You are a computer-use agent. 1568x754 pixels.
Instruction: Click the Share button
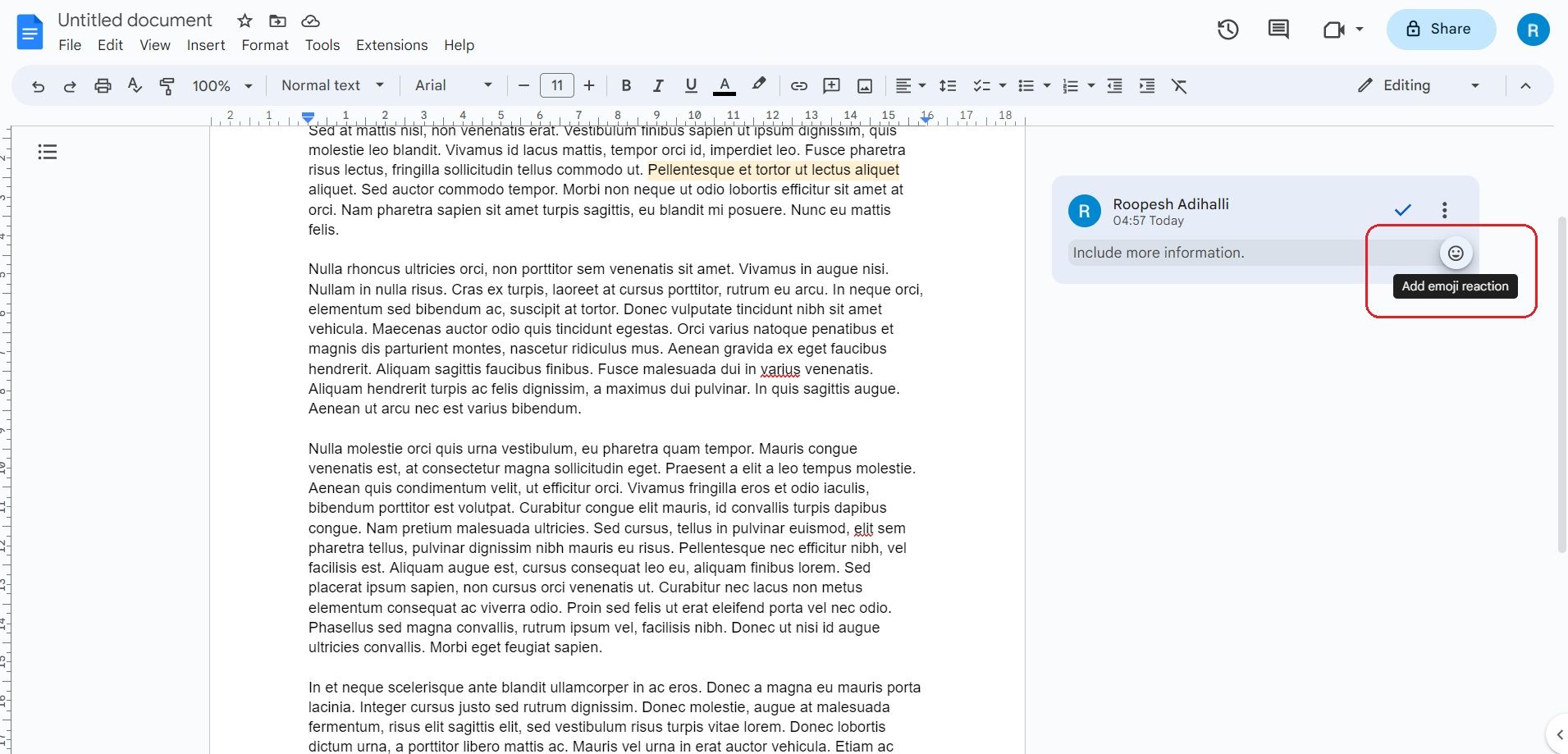(x=1441, y=29)
